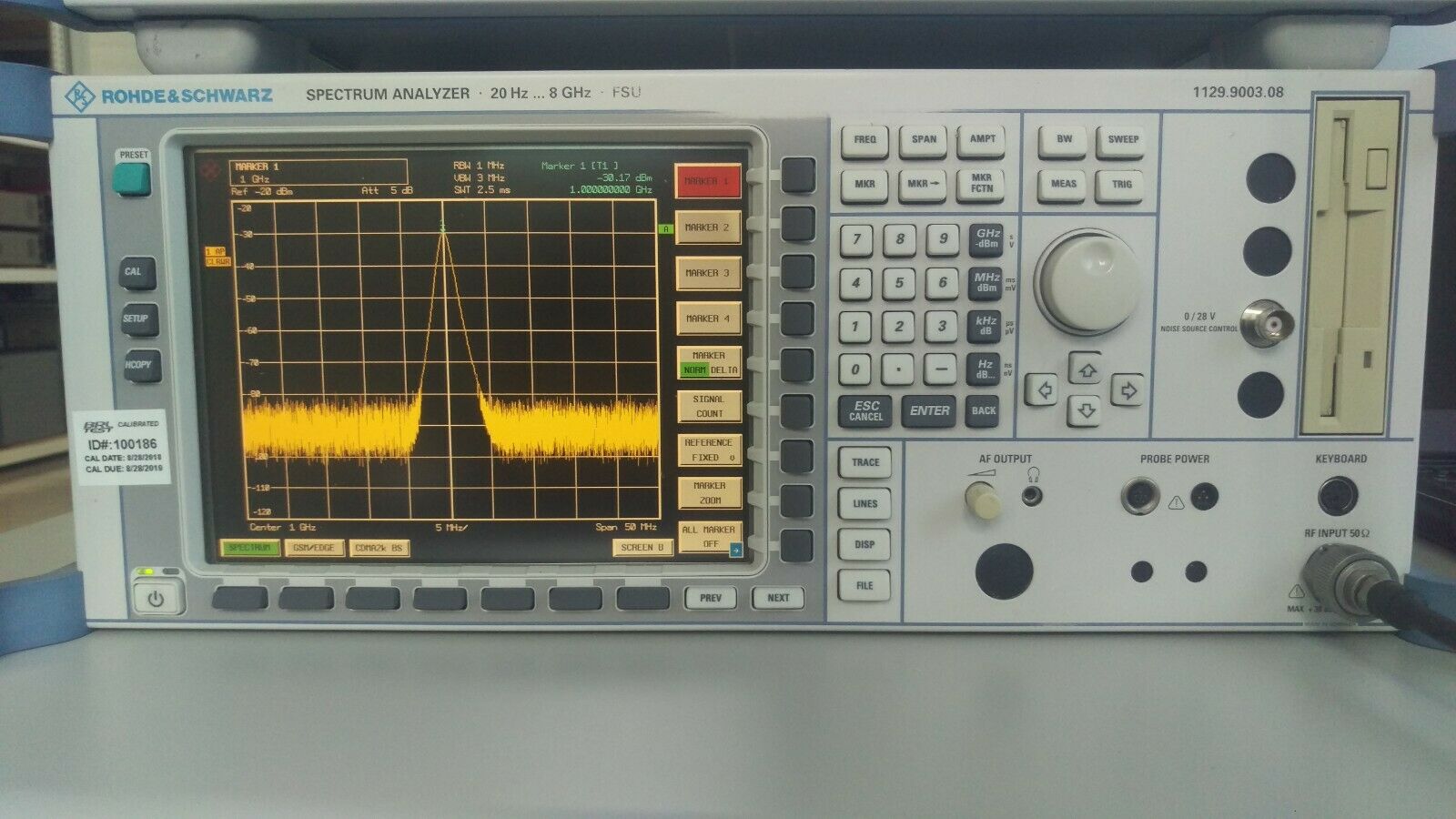Tap the up arrow cursor key

point(1086,369)
